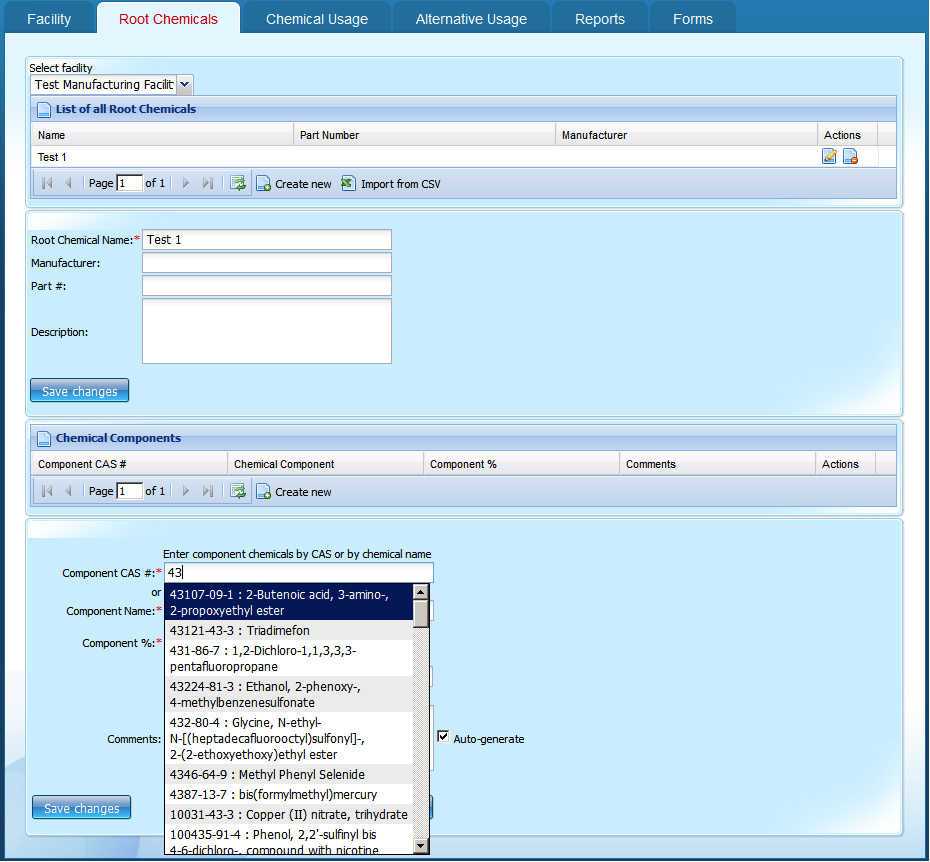
Task: Click the autocomplete list scrollbar down arrow
Action: pyautogui.click(x=421, y=846)
